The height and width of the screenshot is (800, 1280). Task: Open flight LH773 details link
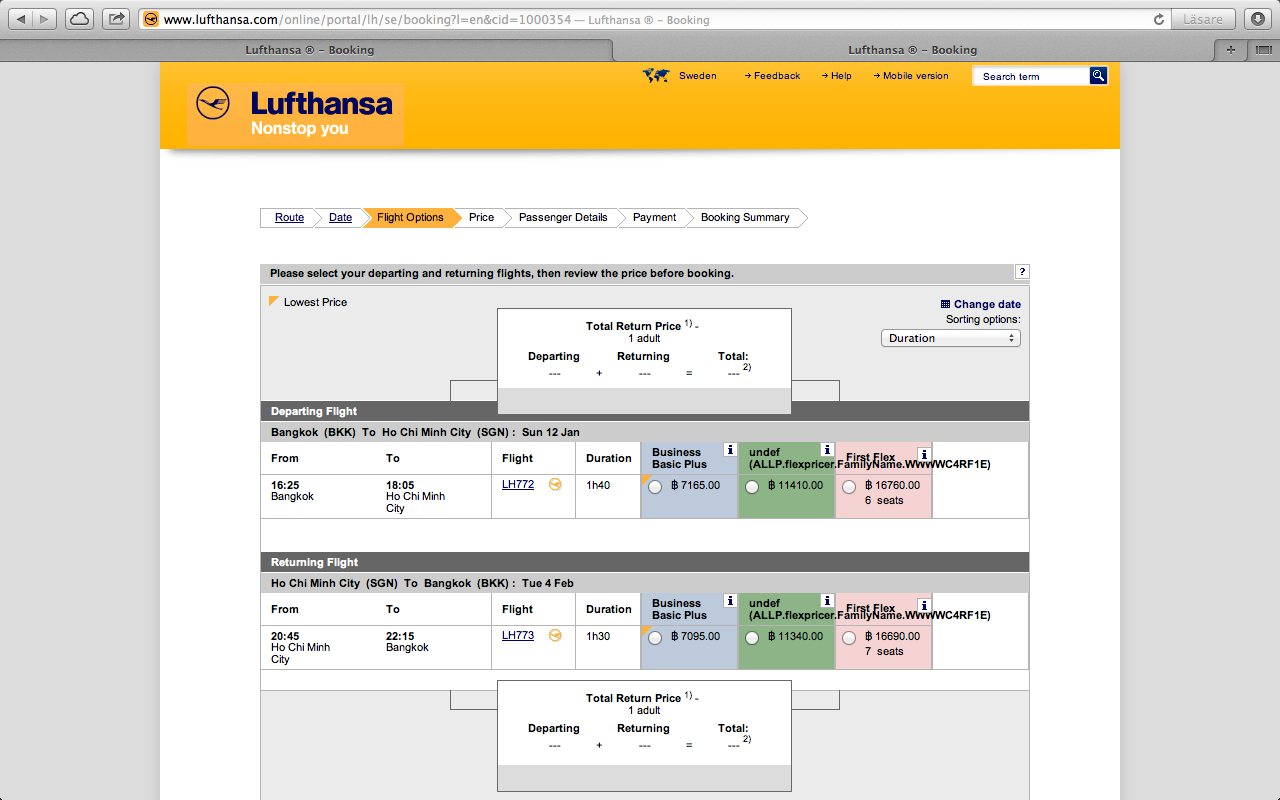517,635
